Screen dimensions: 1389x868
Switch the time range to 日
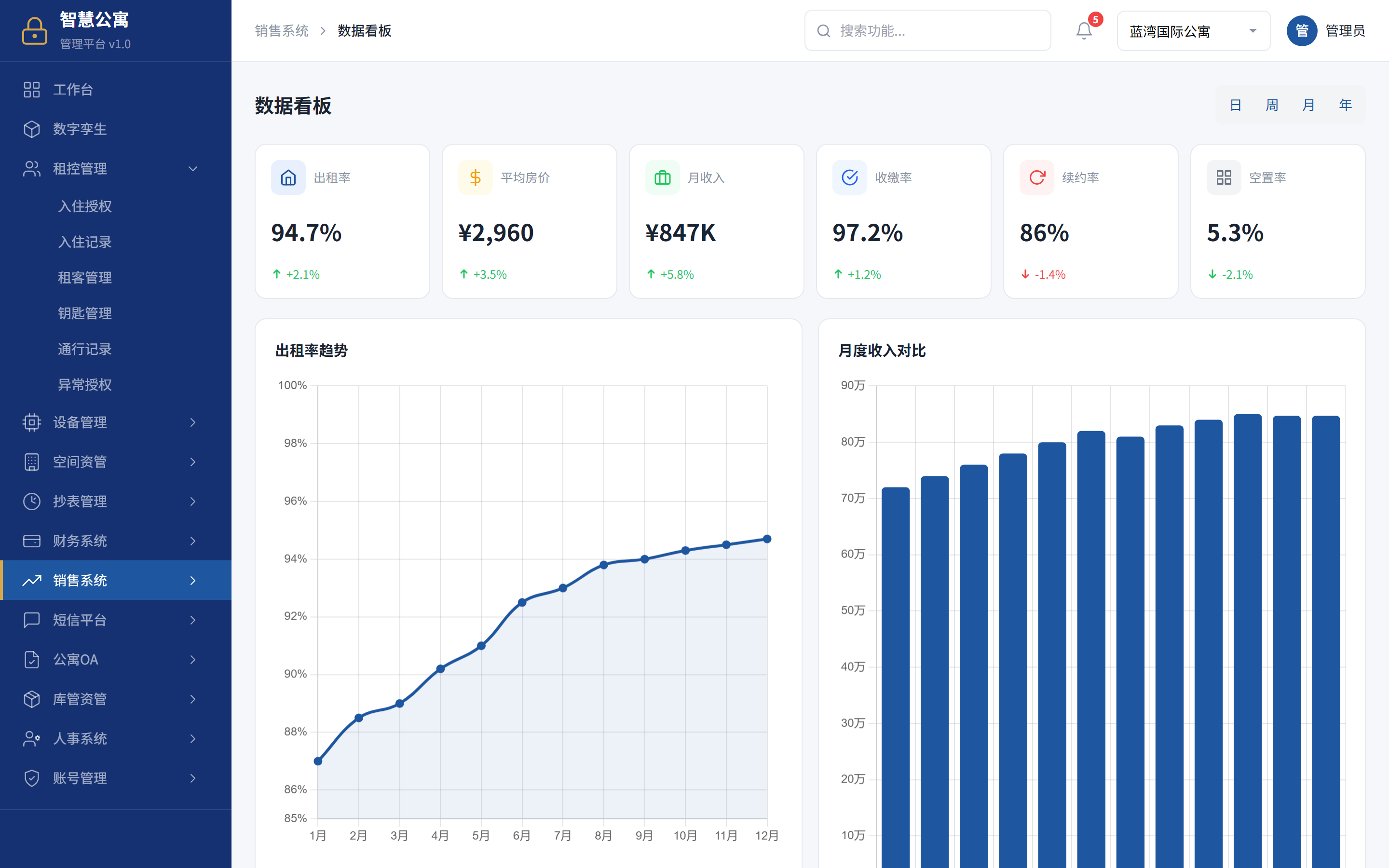(x=1236, y=105)
